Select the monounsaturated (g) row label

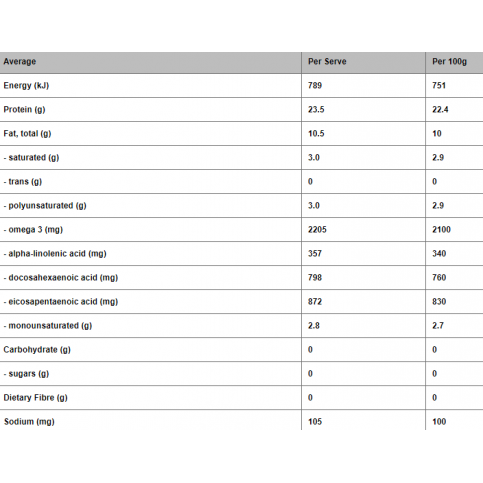coord(48,326)
